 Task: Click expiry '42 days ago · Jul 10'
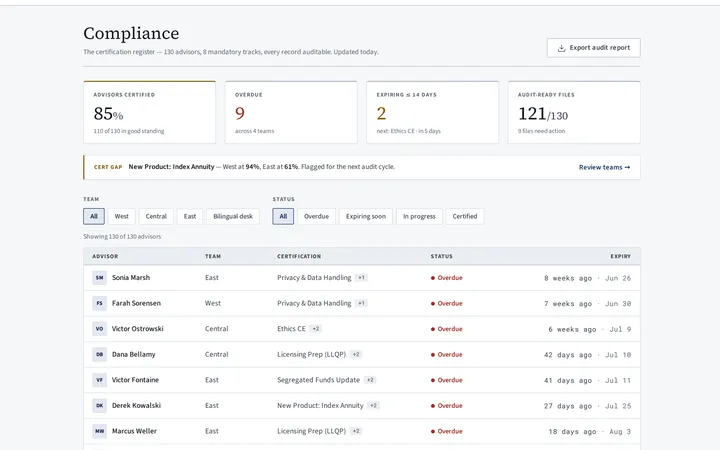587,355
